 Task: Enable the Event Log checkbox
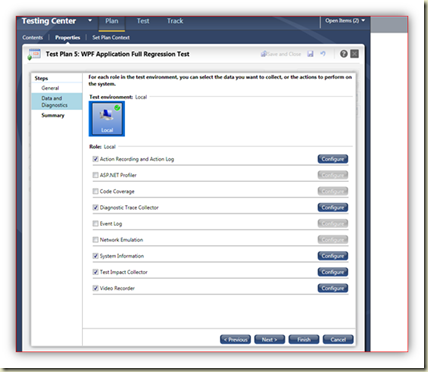point(96,224)
